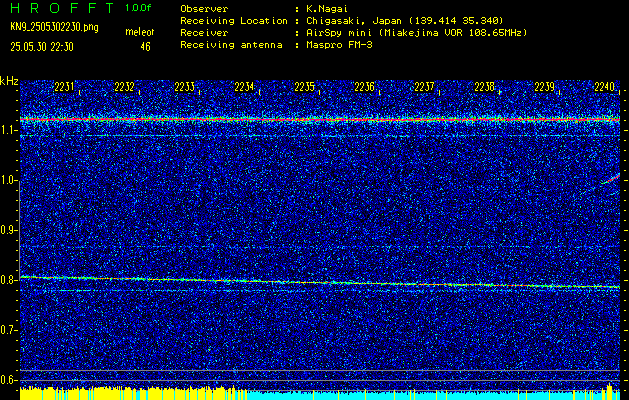Image resolution: width=629 pixels, height=400 pixels.
Task: Select the Chigasaki, Japan location value
Action: pos(404,21)
